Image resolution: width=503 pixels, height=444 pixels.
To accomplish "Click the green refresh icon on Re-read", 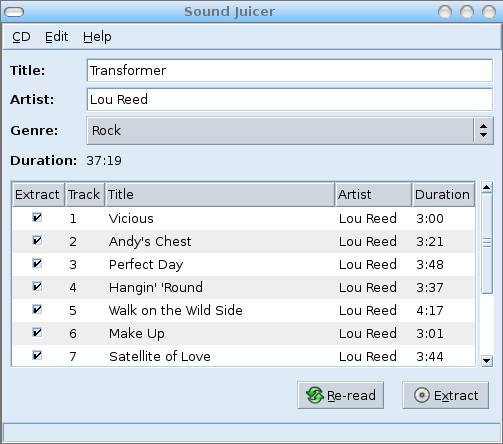I will (314, 395).
